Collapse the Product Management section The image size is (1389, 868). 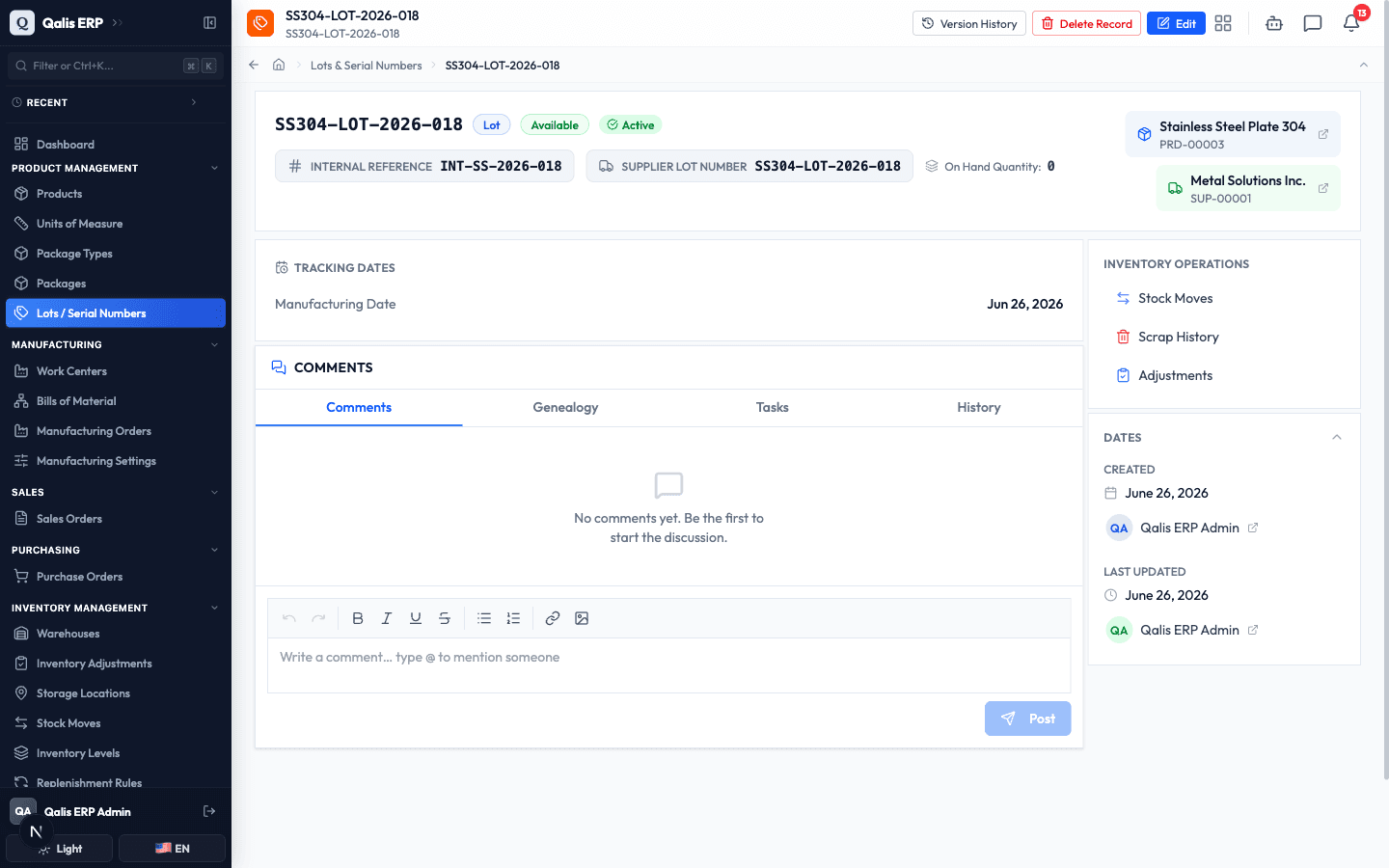coord(214,168)
